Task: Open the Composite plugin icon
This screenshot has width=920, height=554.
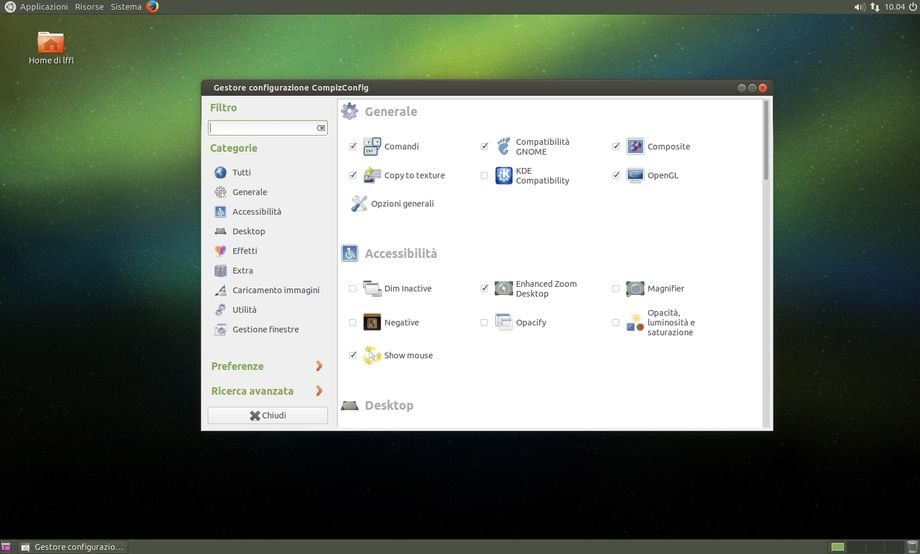Action: [635, 147]
